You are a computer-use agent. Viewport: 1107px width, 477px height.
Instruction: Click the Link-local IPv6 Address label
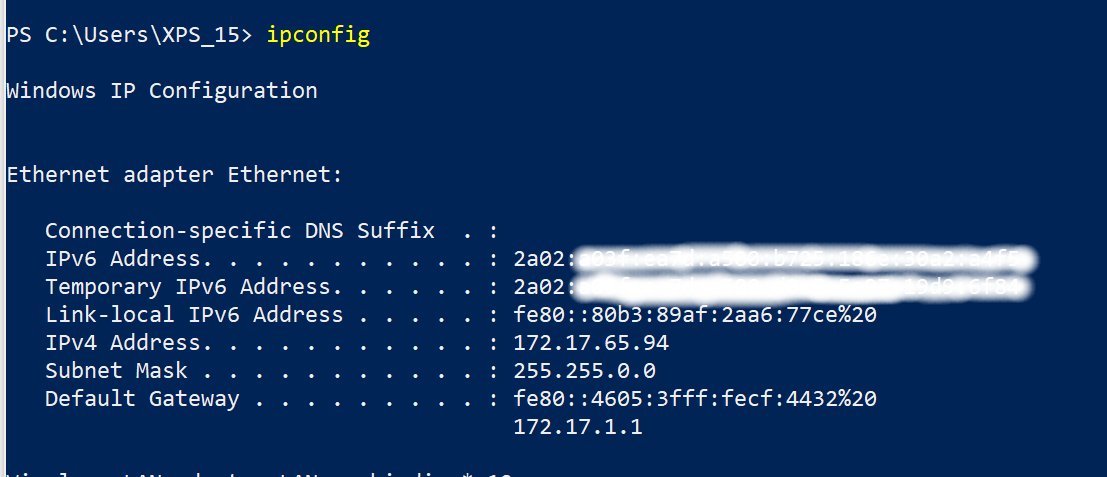coord(194,315)
